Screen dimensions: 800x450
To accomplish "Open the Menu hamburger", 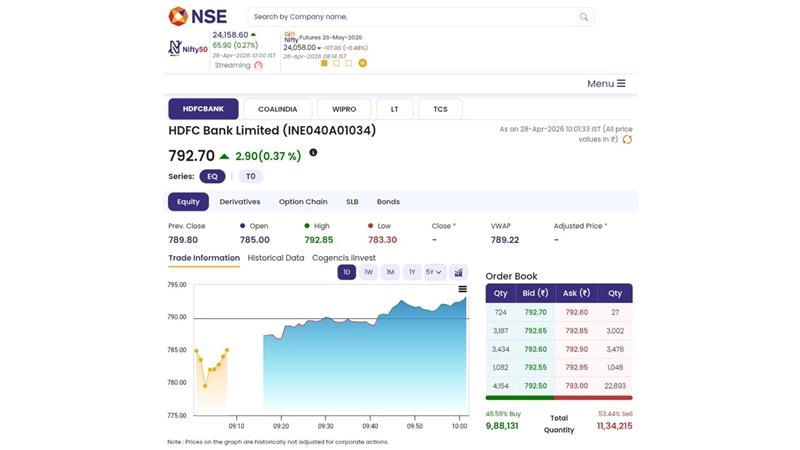I will point(606,84).
